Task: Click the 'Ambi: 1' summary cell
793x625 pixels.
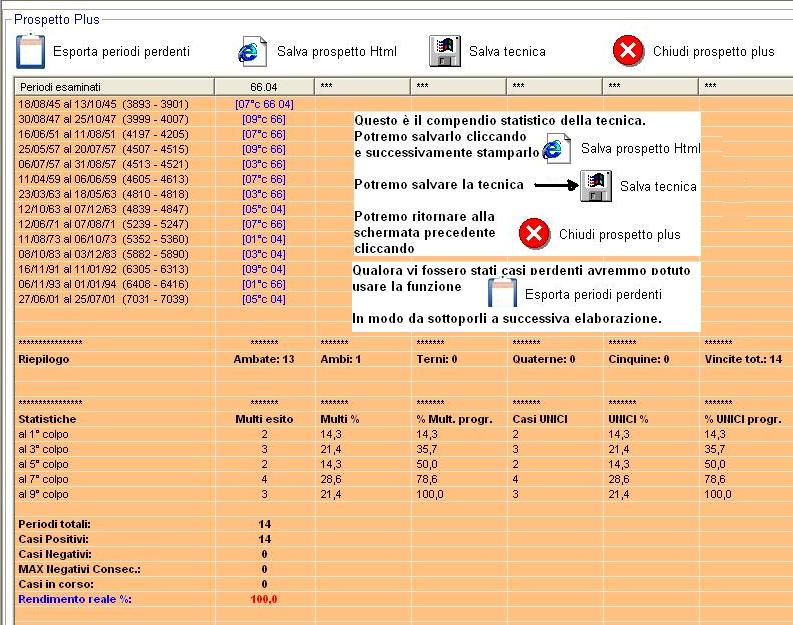Action: point(341,360)
